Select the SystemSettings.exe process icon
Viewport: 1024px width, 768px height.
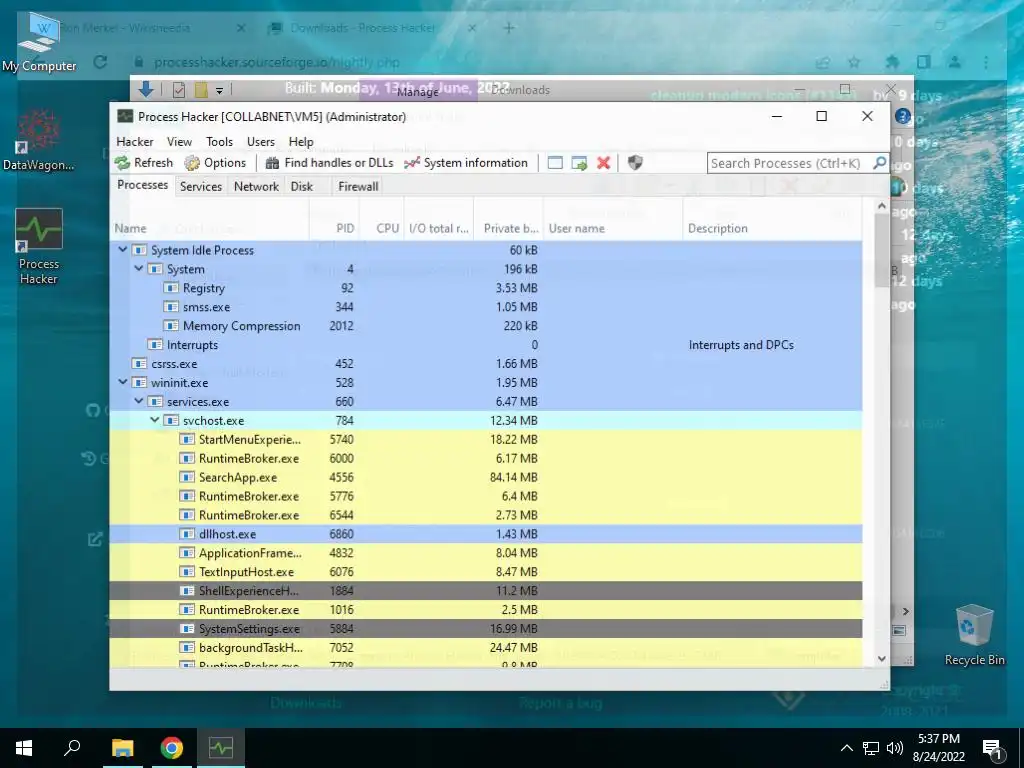click(x=187, y=629)
